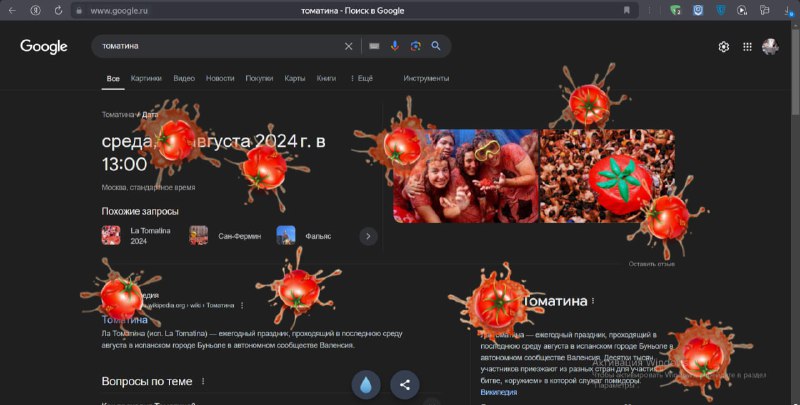Switch to Карты tab
Screen dimensions: 800x405
[295, 79]
